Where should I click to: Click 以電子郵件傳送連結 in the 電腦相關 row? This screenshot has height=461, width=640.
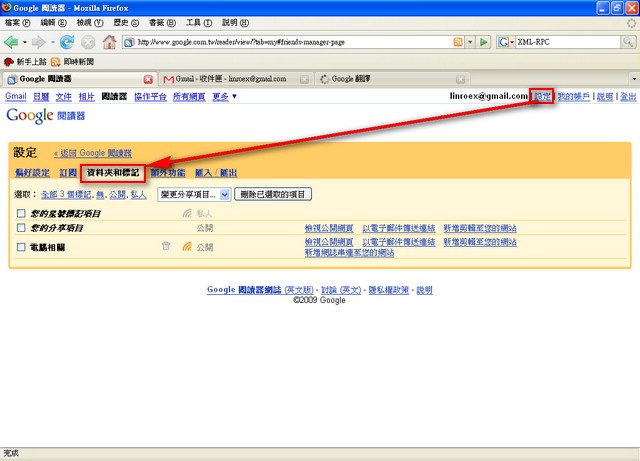coord(399,242)
